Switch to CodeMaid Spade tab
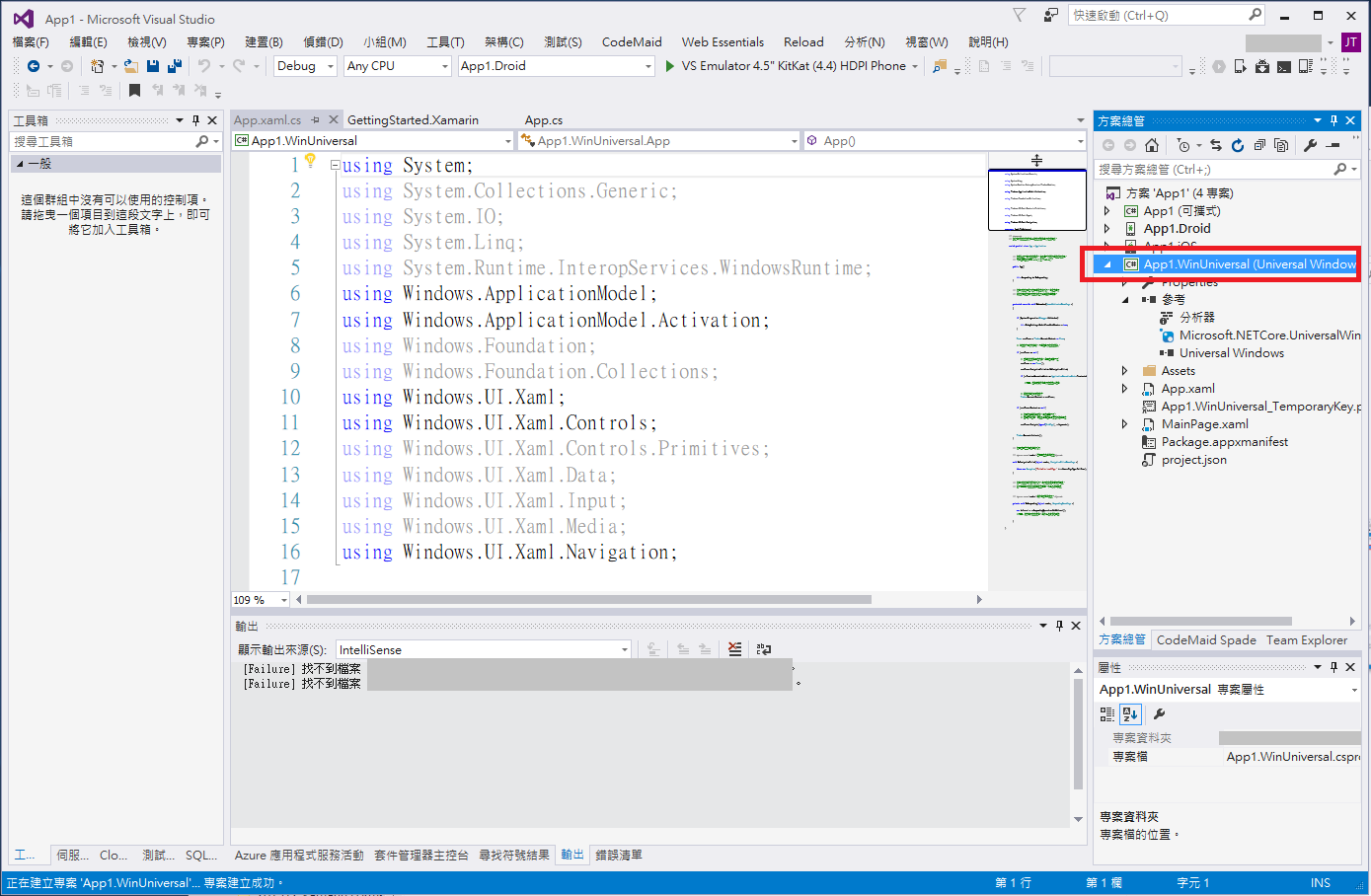1371x896 pixels. [1206, 640]
